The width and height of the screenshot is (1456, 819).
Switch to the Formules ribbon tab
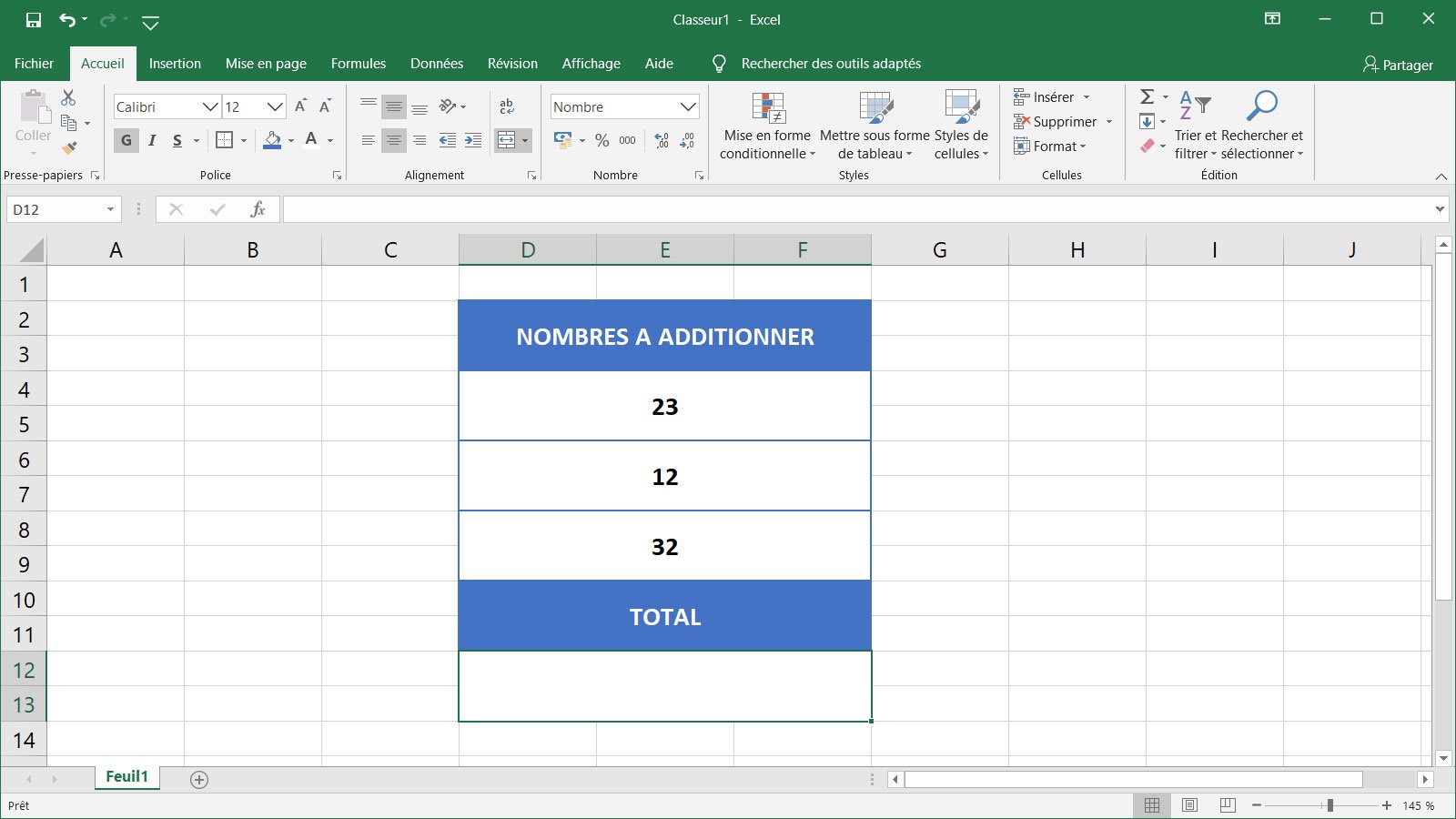point(358,63)
